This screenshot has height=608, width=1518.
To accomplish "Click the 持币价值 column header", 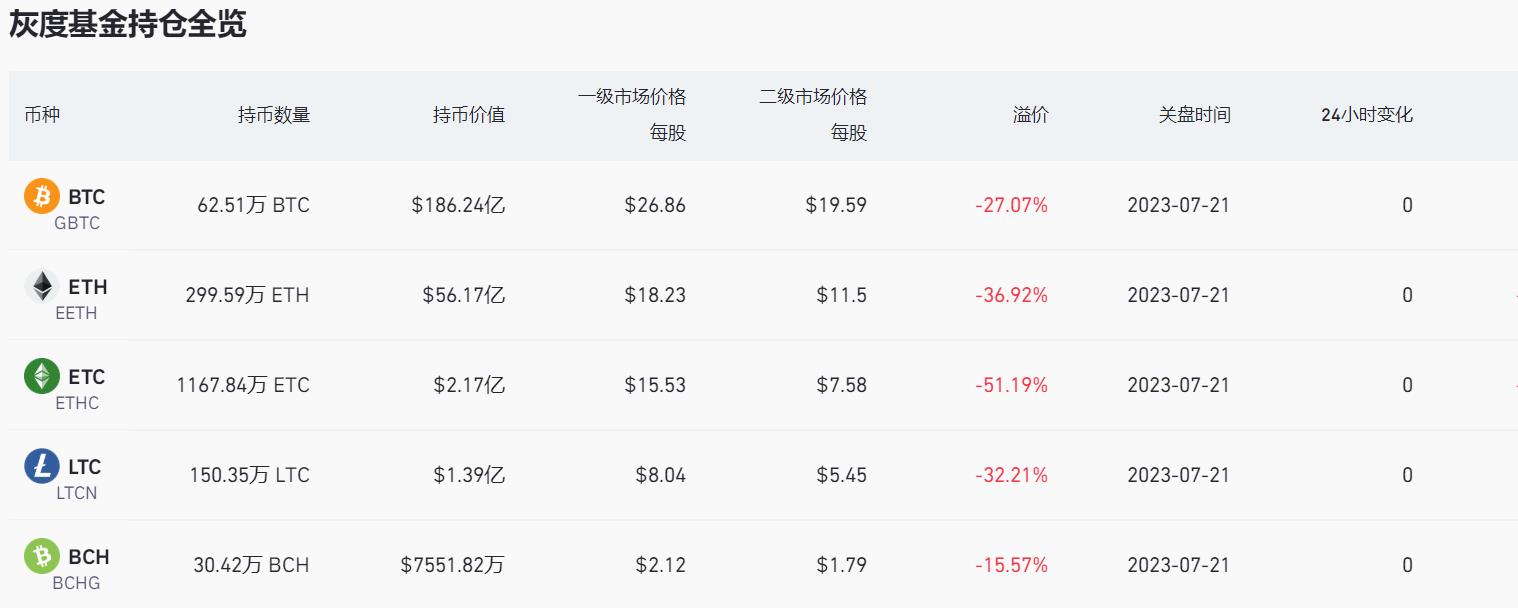I will click(x=469, y=115).
